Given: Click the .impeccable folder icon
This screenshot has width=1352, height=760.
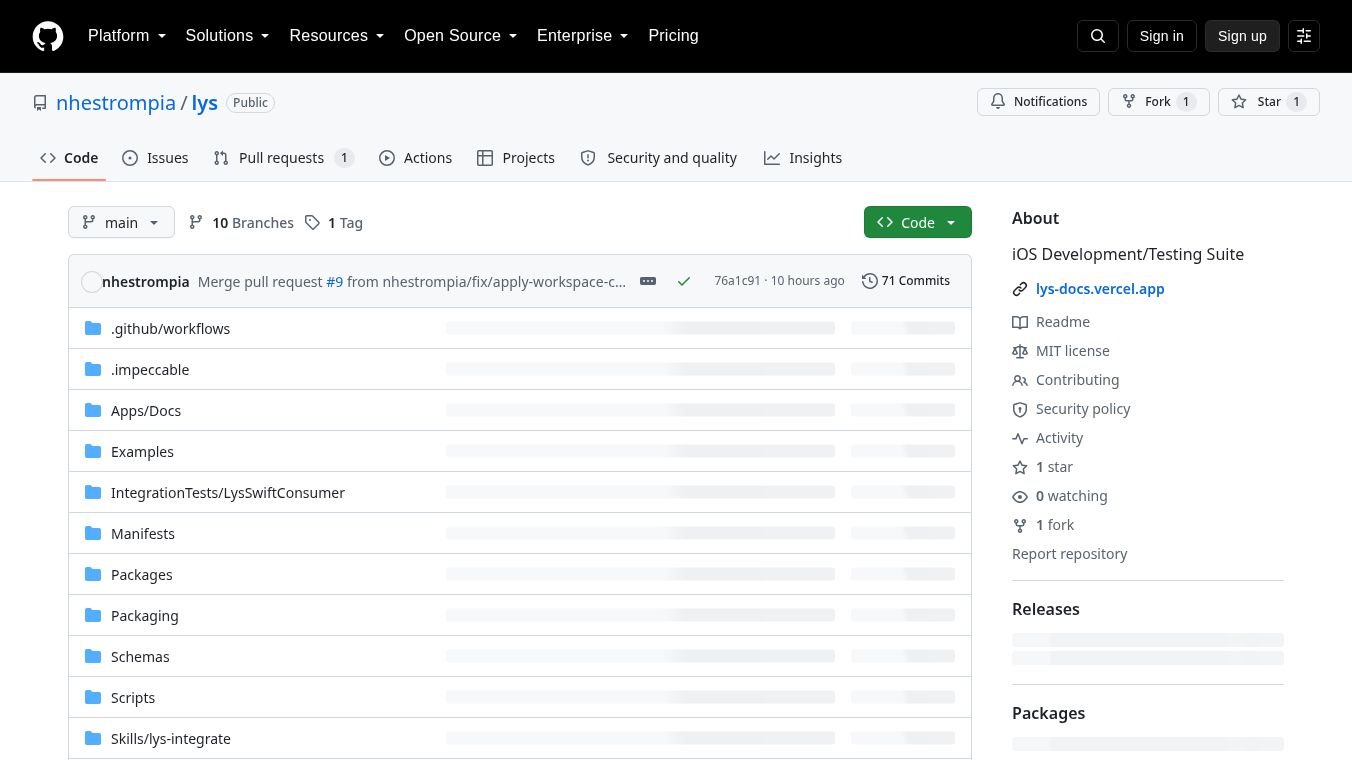Looking at the screenshot, I should pos(93,369).
